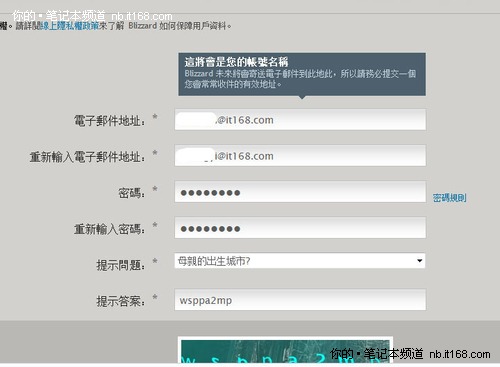Image resolution: width=500 pixels, height=367 pixels.
Task: Click the 電子郵件地址 email input field
Action: pos(300,119)
